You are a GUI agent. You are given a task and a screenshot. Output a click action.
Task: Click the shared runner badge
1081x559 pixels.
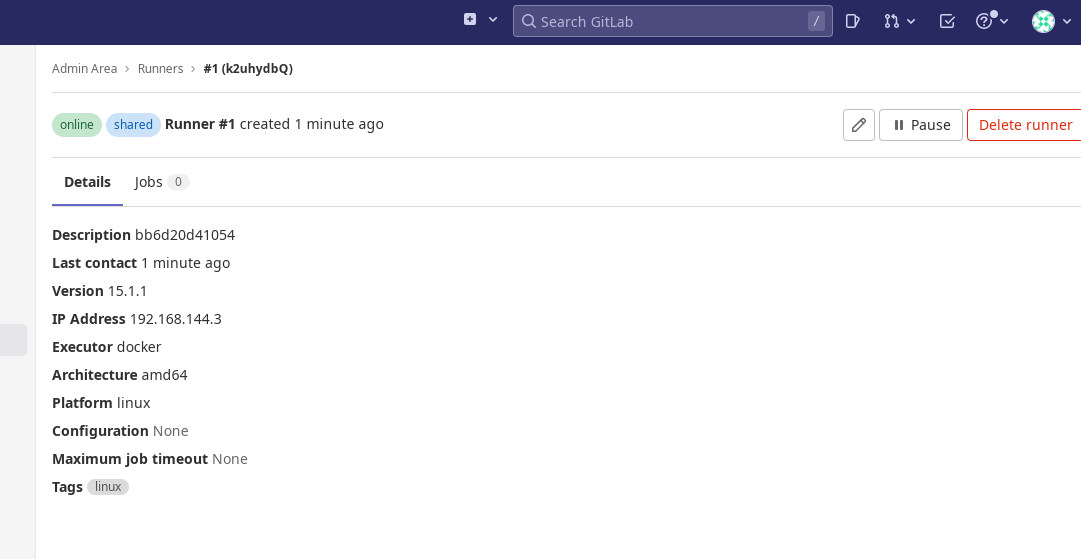(133, 125)
